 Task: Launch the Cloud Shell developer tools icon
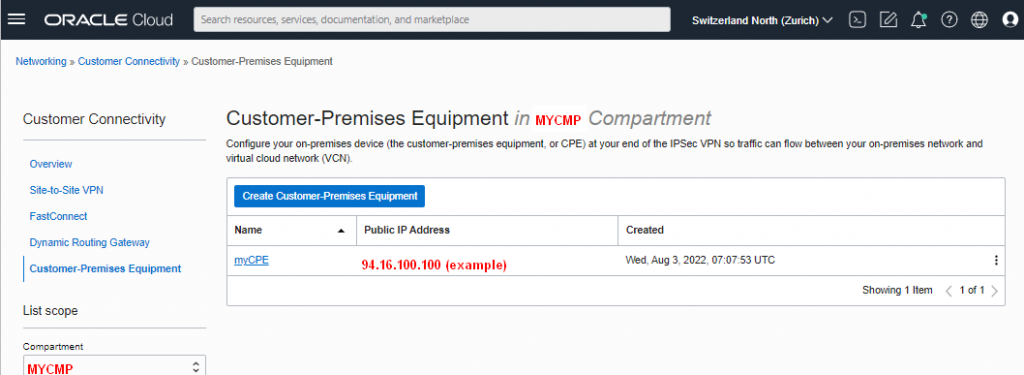click(857, 20)
